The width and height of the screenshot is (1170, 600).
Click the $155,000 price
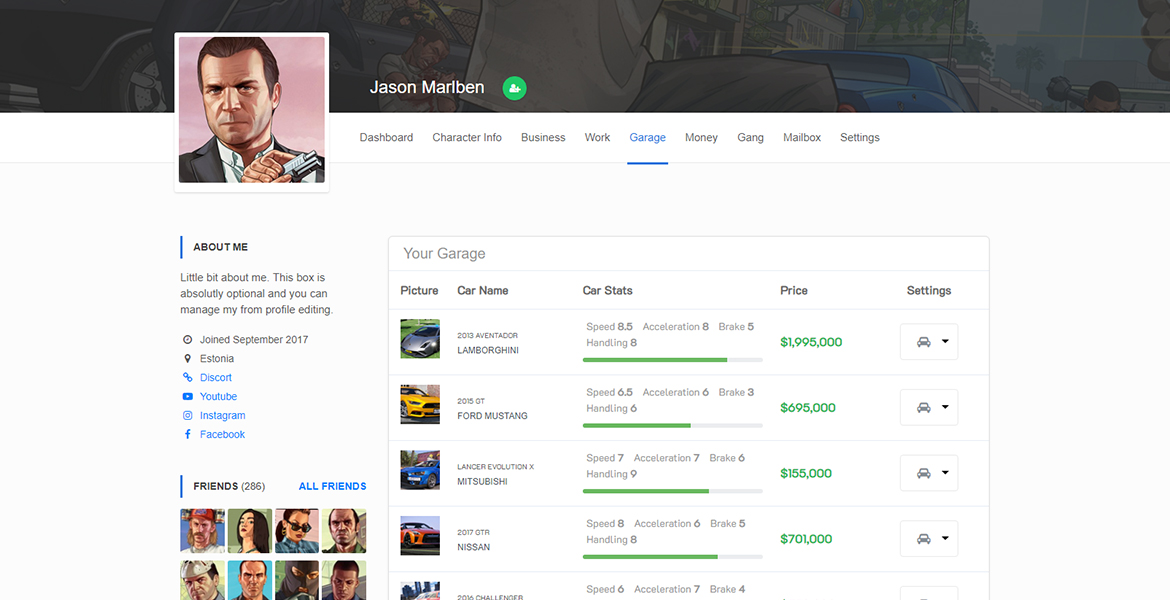(806, 473)
